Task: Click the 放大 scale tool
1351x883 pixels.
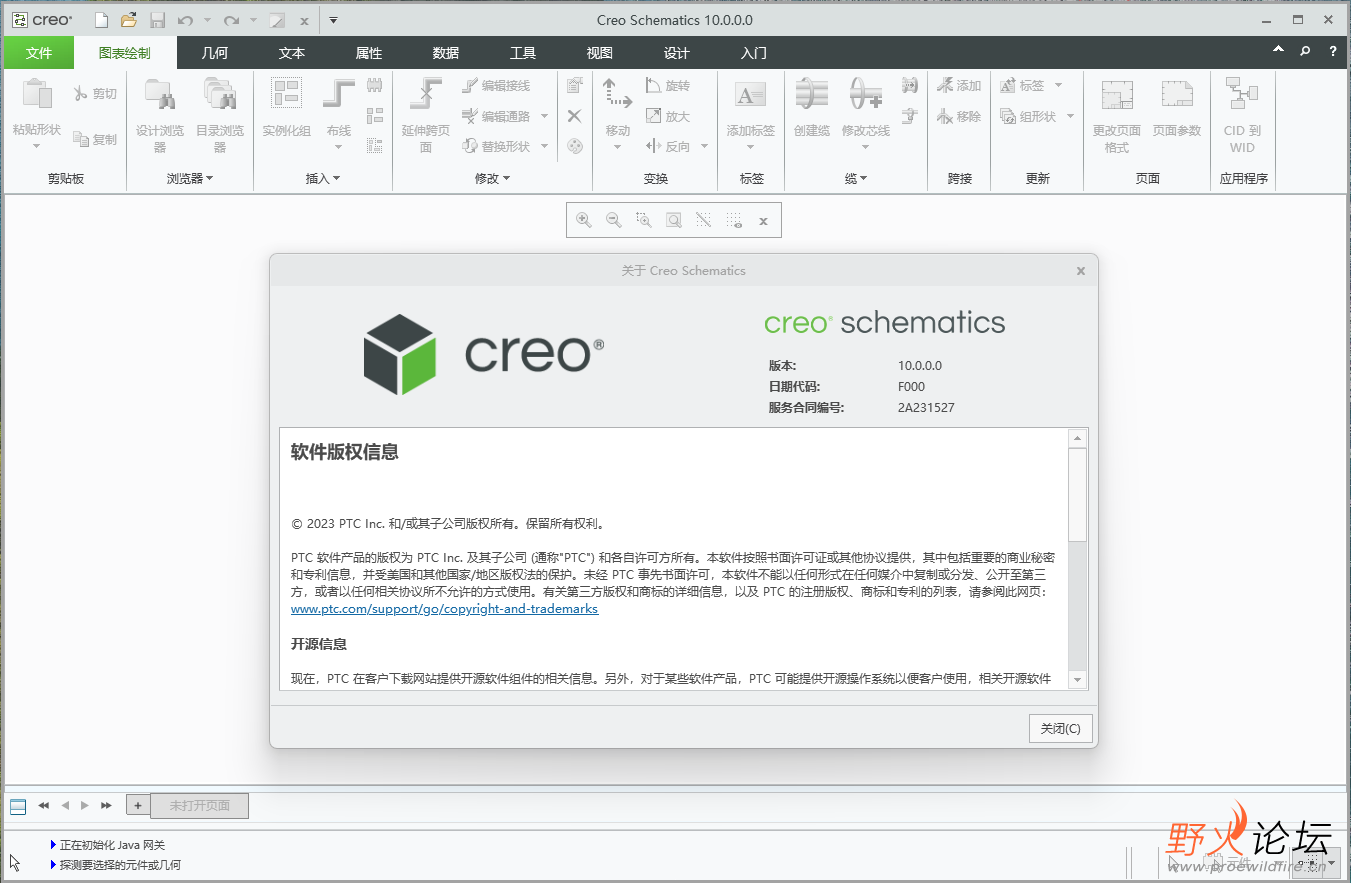Action: pos(668,116)
